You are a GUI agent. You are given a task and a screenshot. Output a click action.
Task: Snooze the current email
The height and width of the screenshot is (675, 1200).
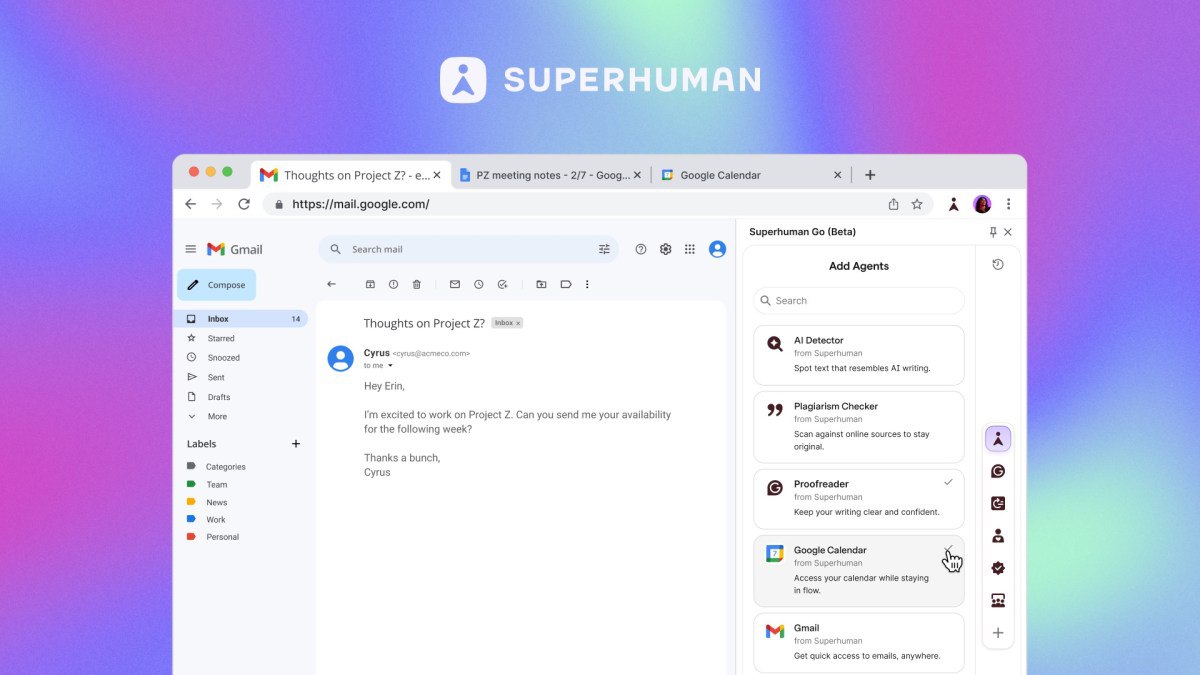479,284
